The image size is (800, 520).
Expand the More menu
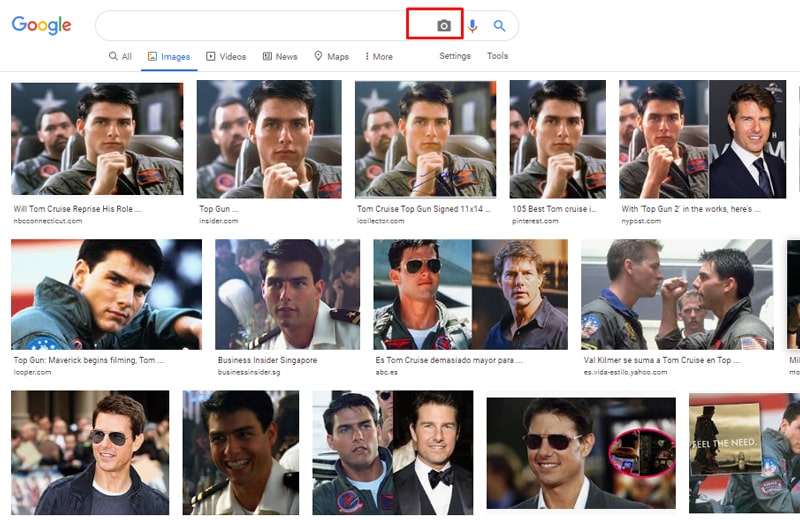pyautogui.click(x=379, y=57)
